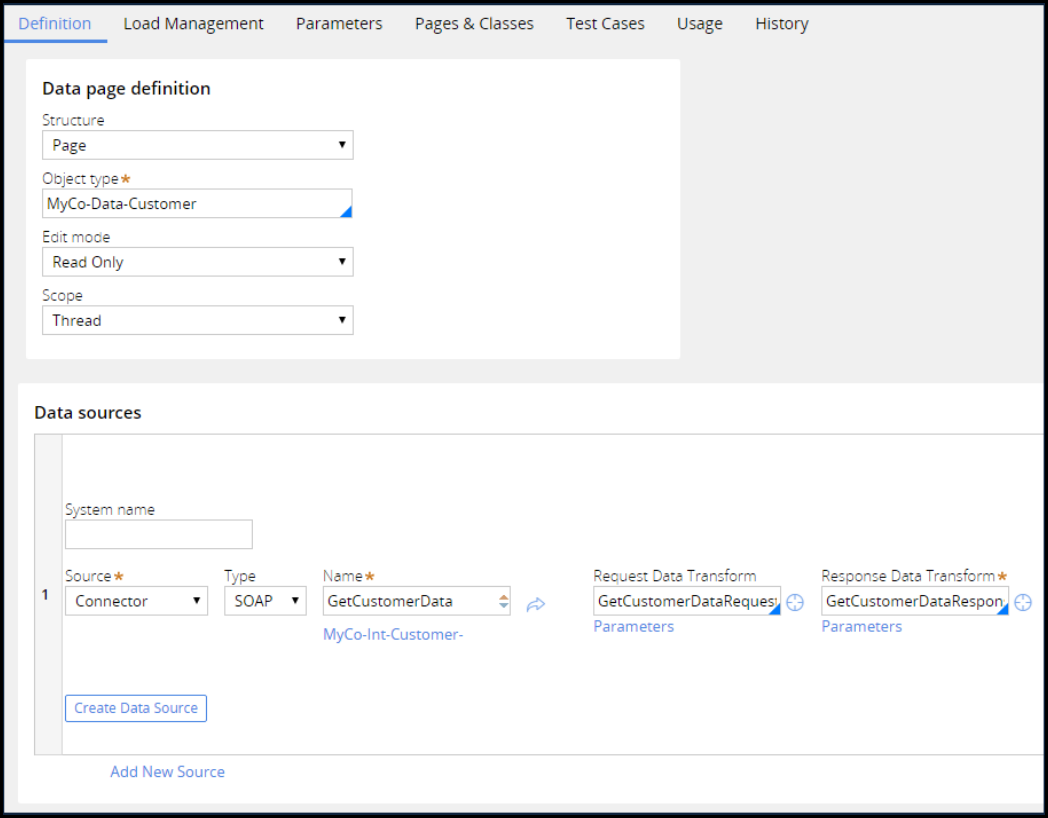The width and height of the screenshot is (1048, 818).
Task: Click the Create Data Source button
Action: pyautogui.click(x=136, y=708)
